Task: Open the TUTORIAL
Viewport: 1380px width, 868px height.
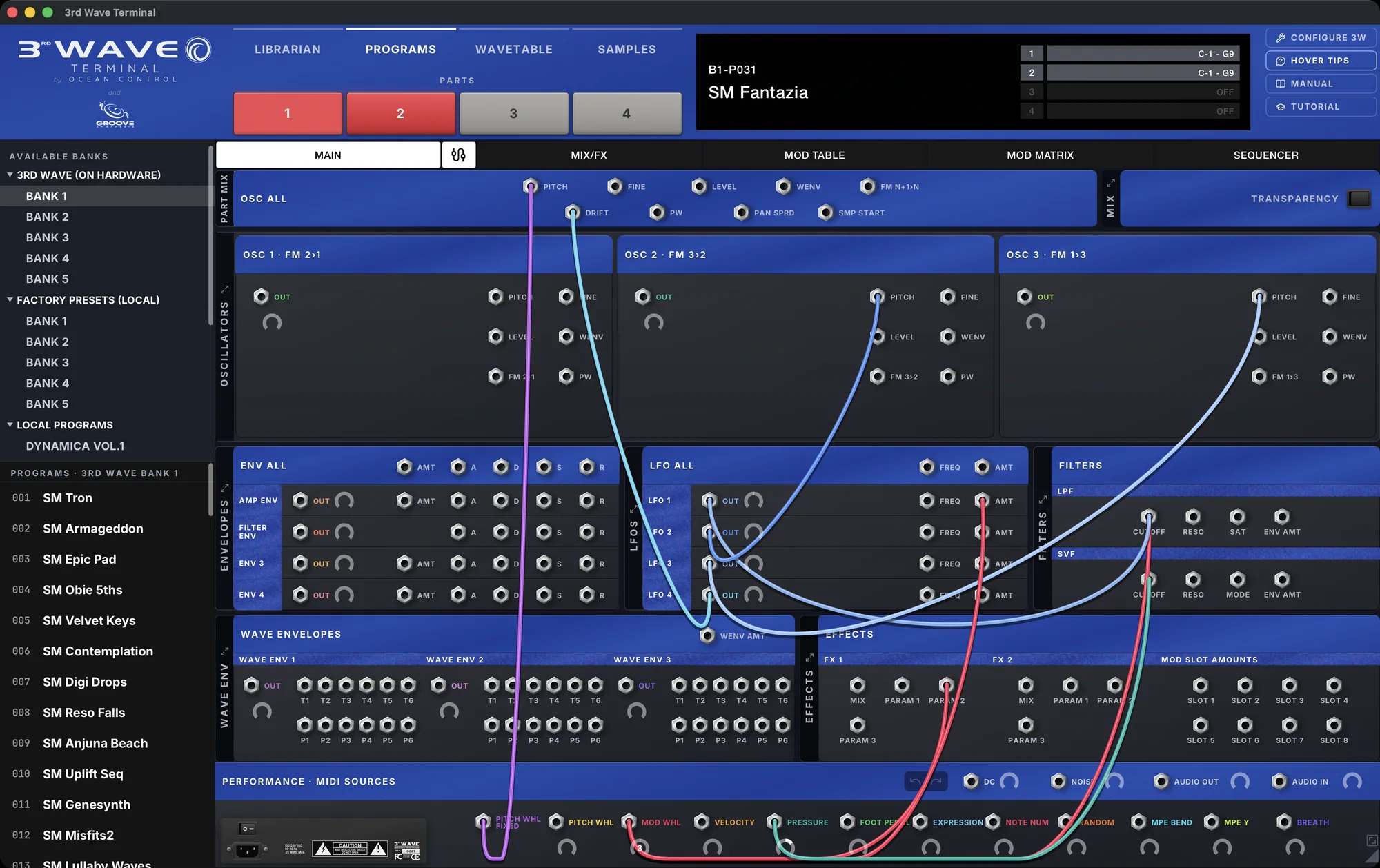Action: pos(1321,107)
